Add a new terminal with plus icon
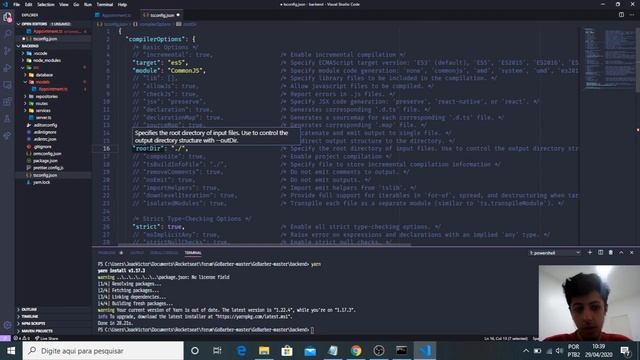Screen dimensions: 640x360 590,253
